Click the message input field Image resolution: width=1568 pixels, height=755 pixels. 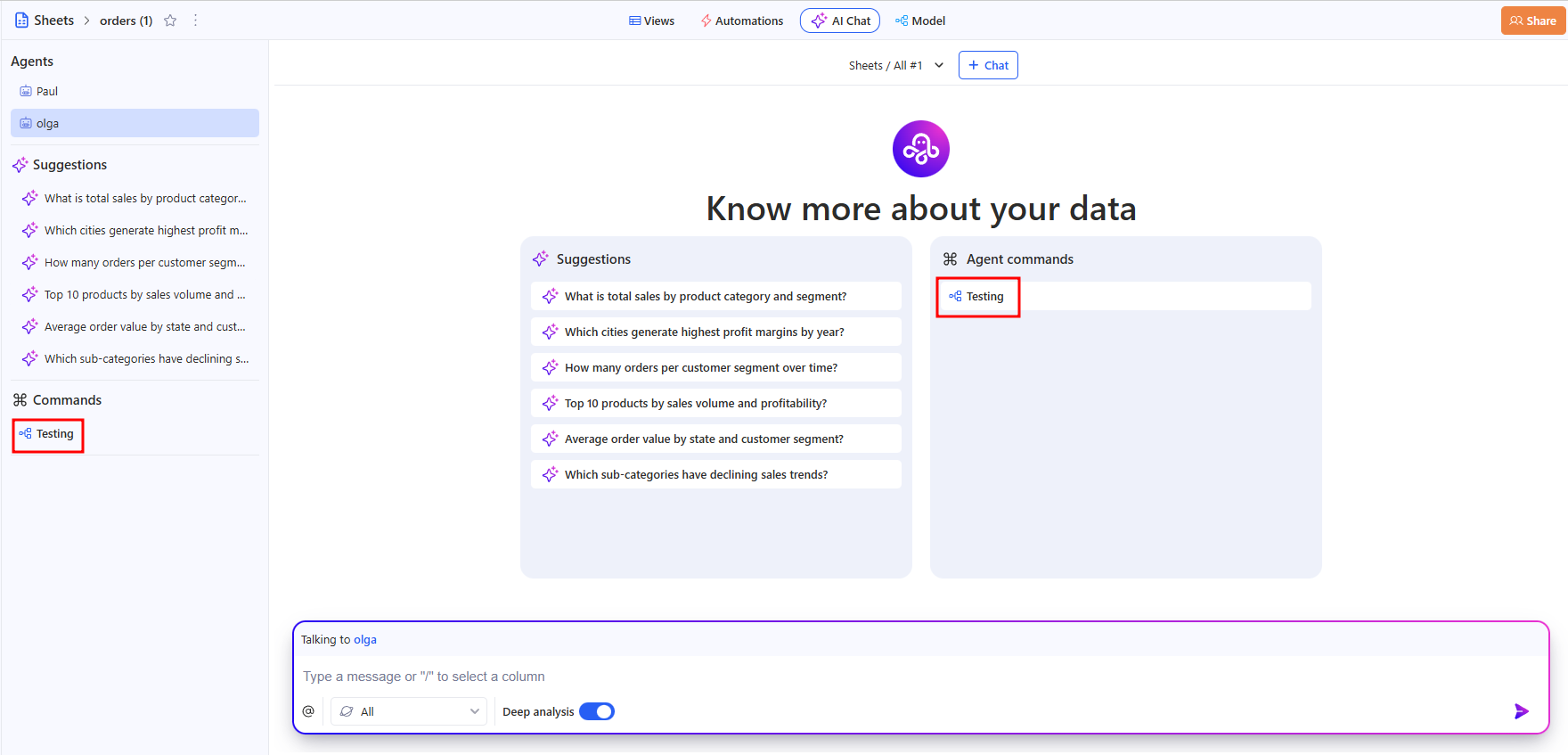coord(891,677)
